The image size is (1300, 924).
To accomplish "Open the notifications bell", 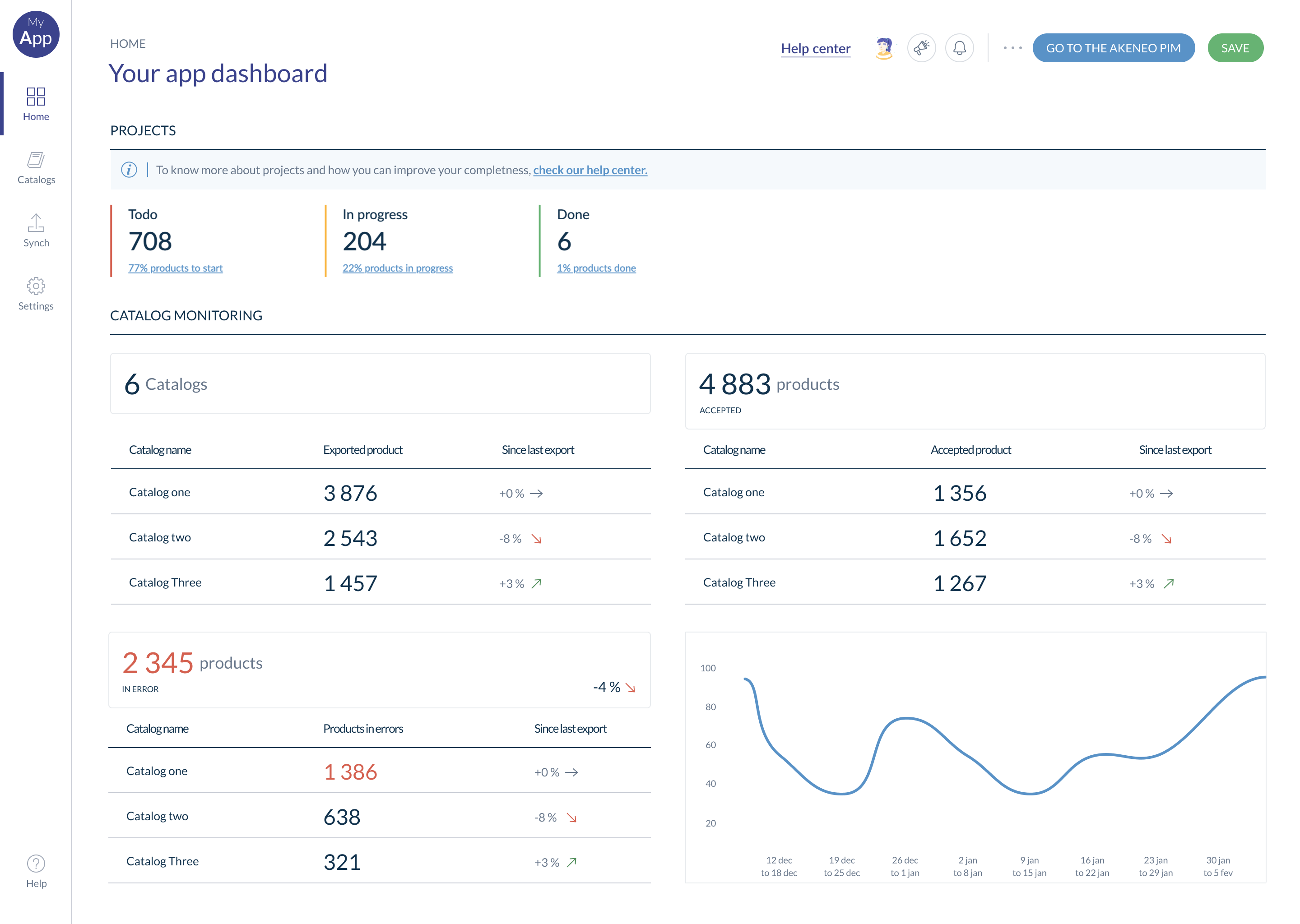I will click(959, 48).
